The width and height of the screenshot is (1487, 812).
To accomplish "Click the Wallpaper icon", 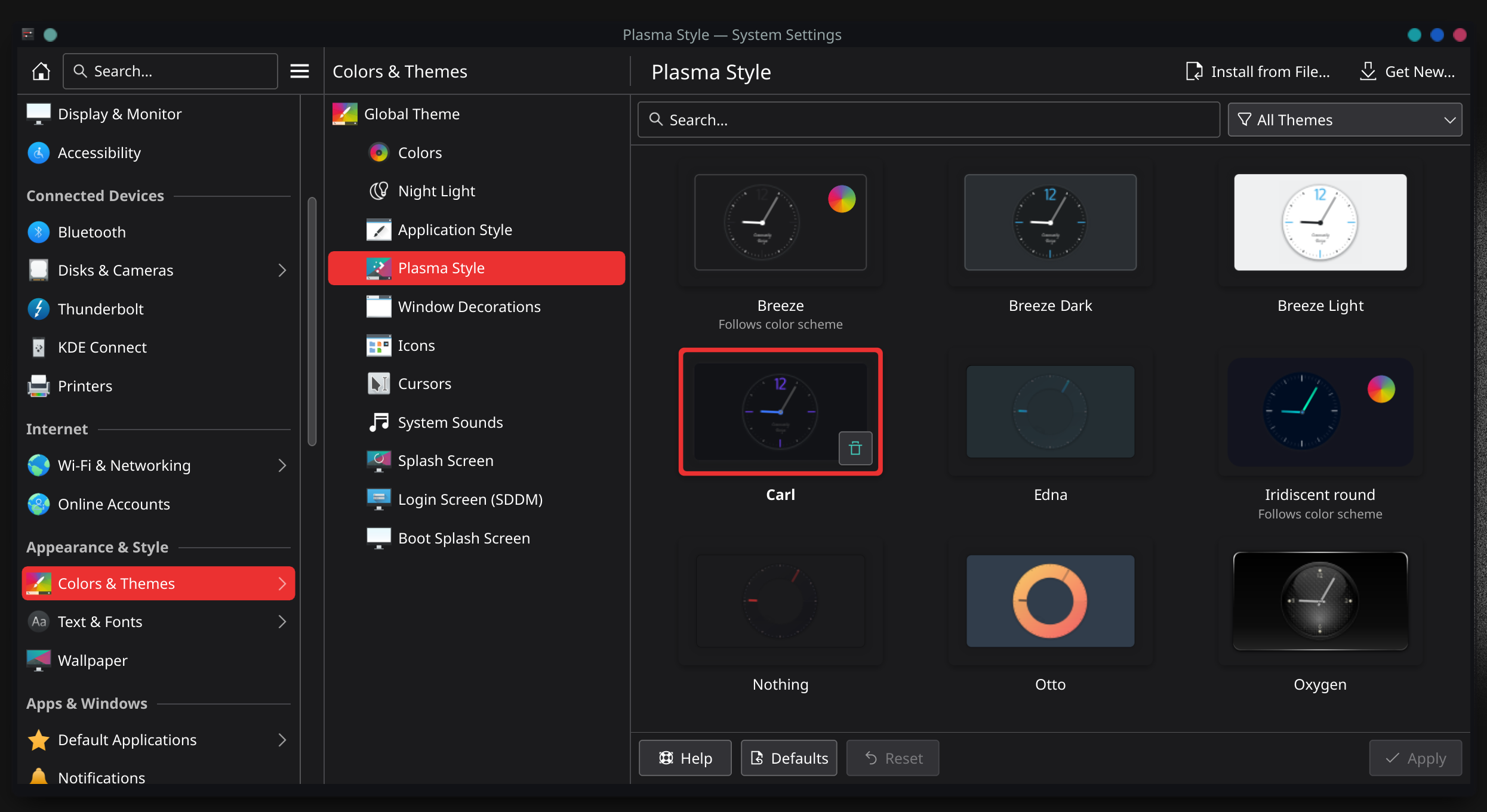I will [39, 660].
